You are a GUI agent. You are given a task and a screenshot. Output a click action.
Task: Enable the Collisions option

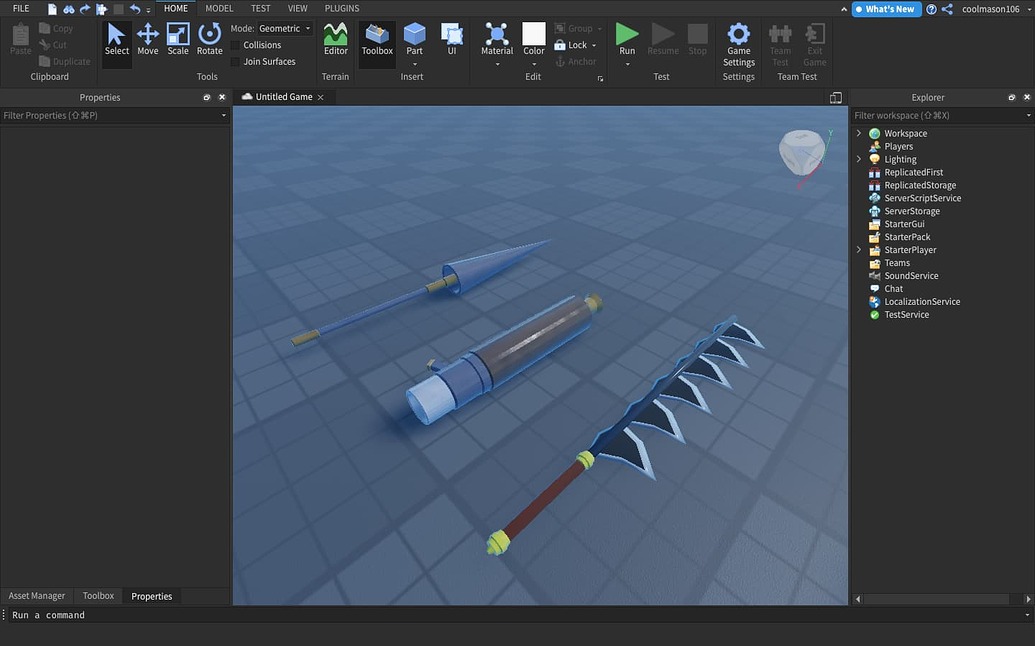click(x=260, y=44)
